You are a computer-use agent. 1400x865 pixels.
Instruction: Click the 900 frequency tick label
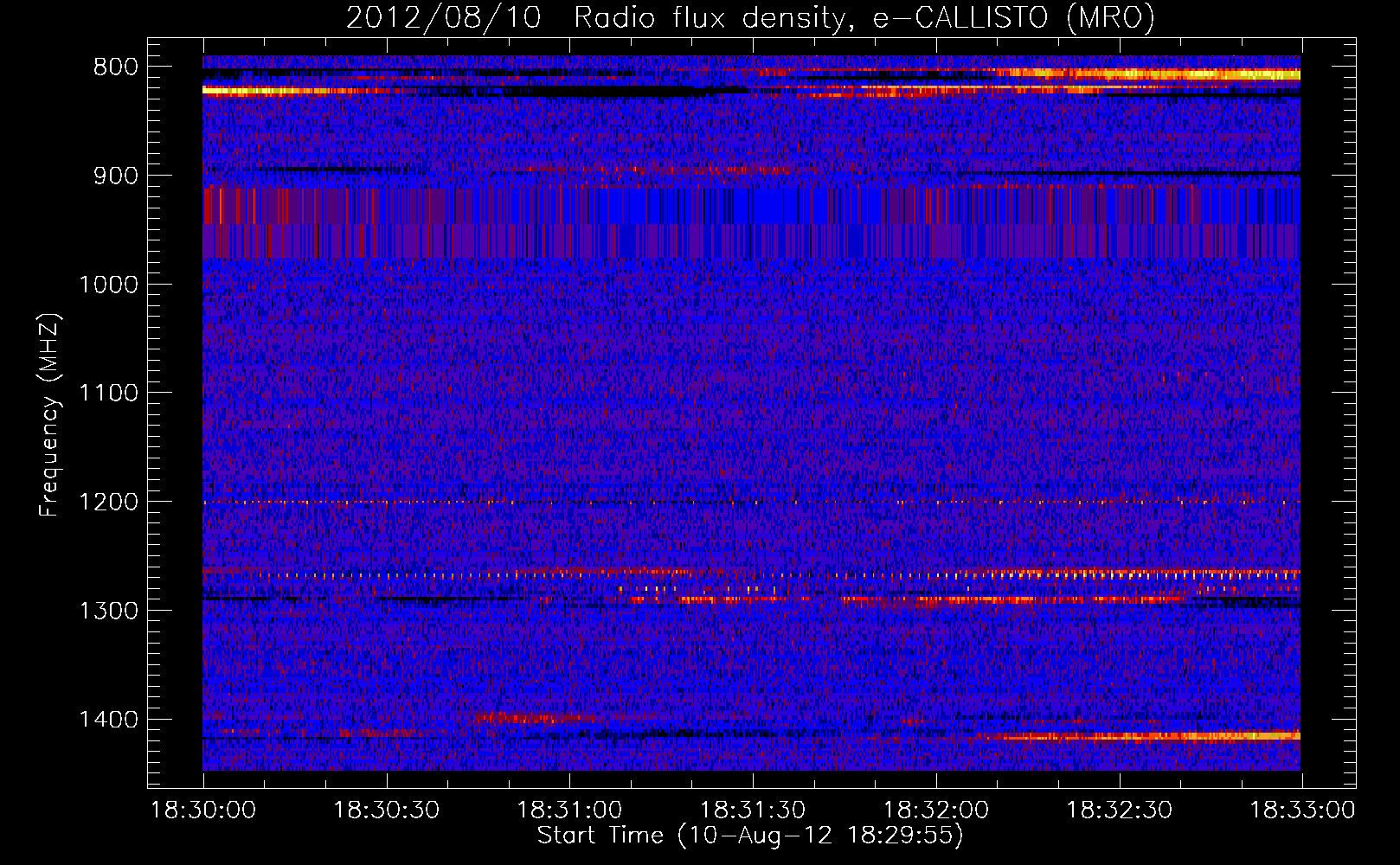pyautogui.click(x=116, y=176)
